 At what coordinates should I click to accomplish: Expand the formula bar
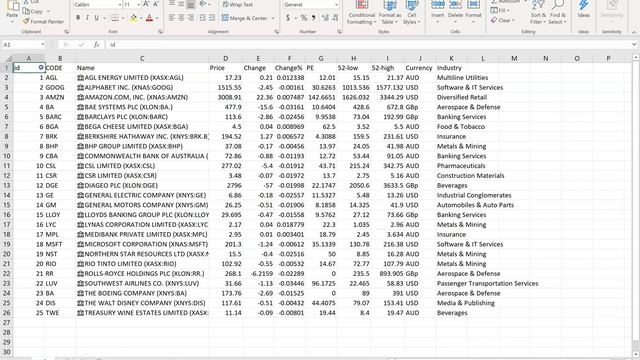point(634,44)
